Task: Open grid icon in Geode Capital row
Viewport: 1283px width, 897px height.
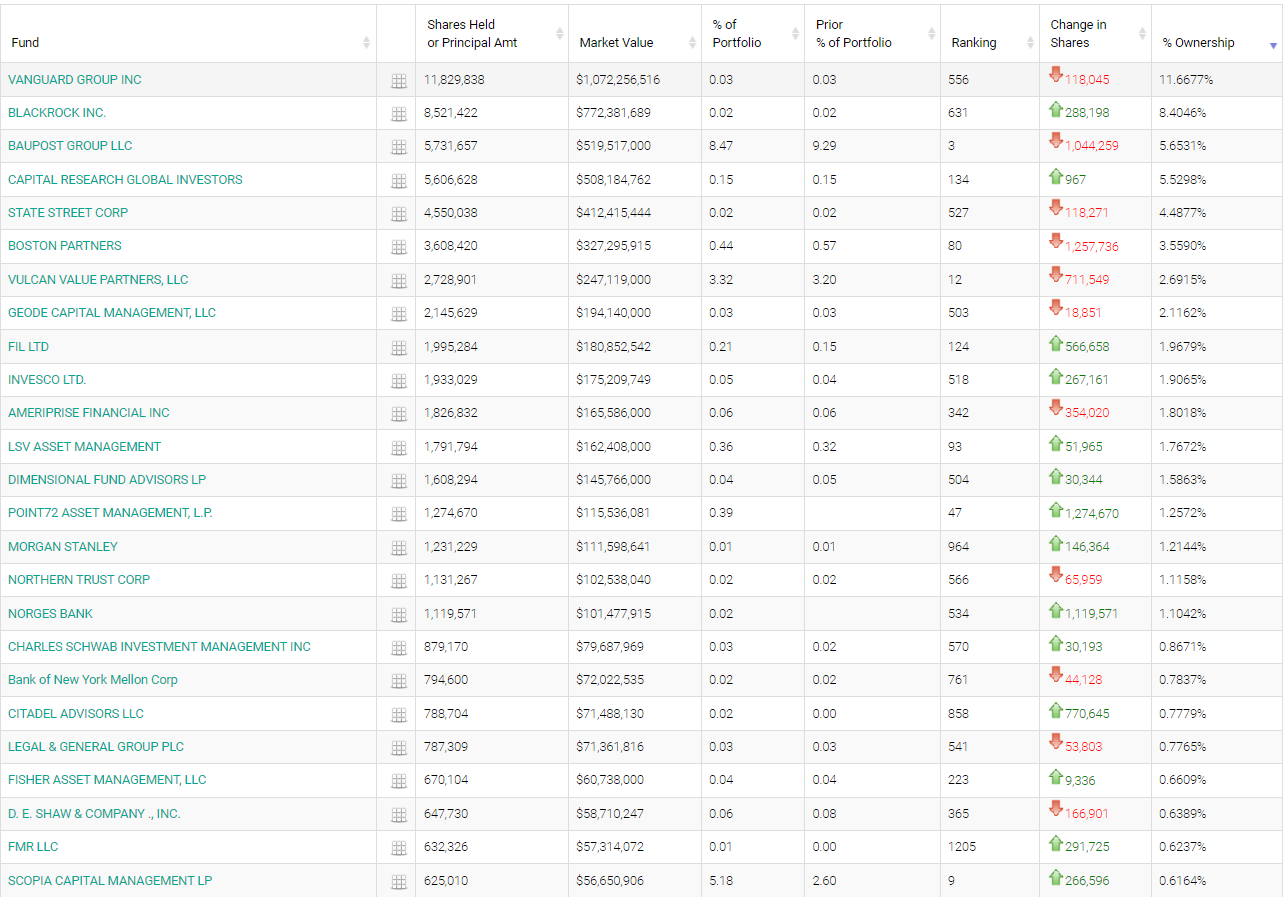Action: tap(398, 314)
